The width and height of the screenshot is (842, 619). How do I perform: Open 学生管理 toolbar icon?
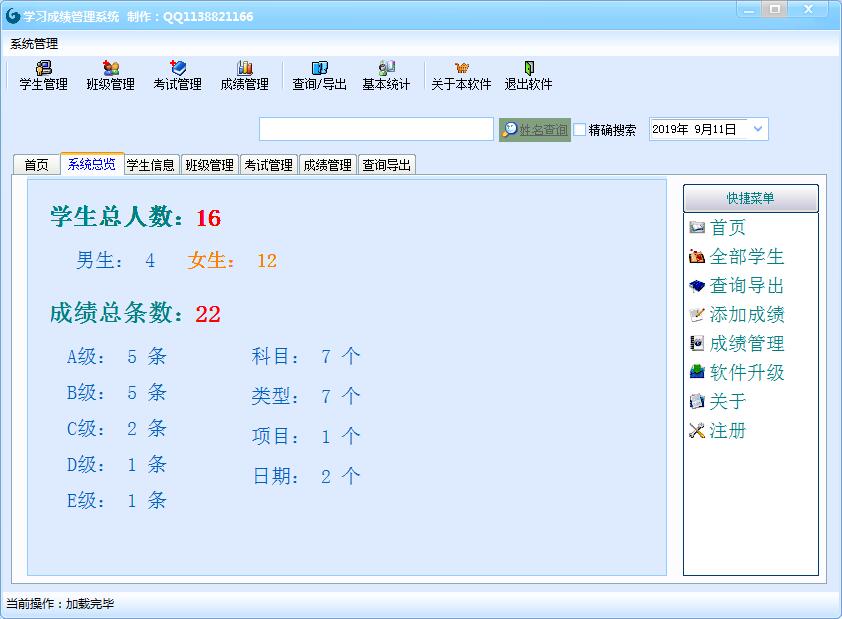(43, 76)
